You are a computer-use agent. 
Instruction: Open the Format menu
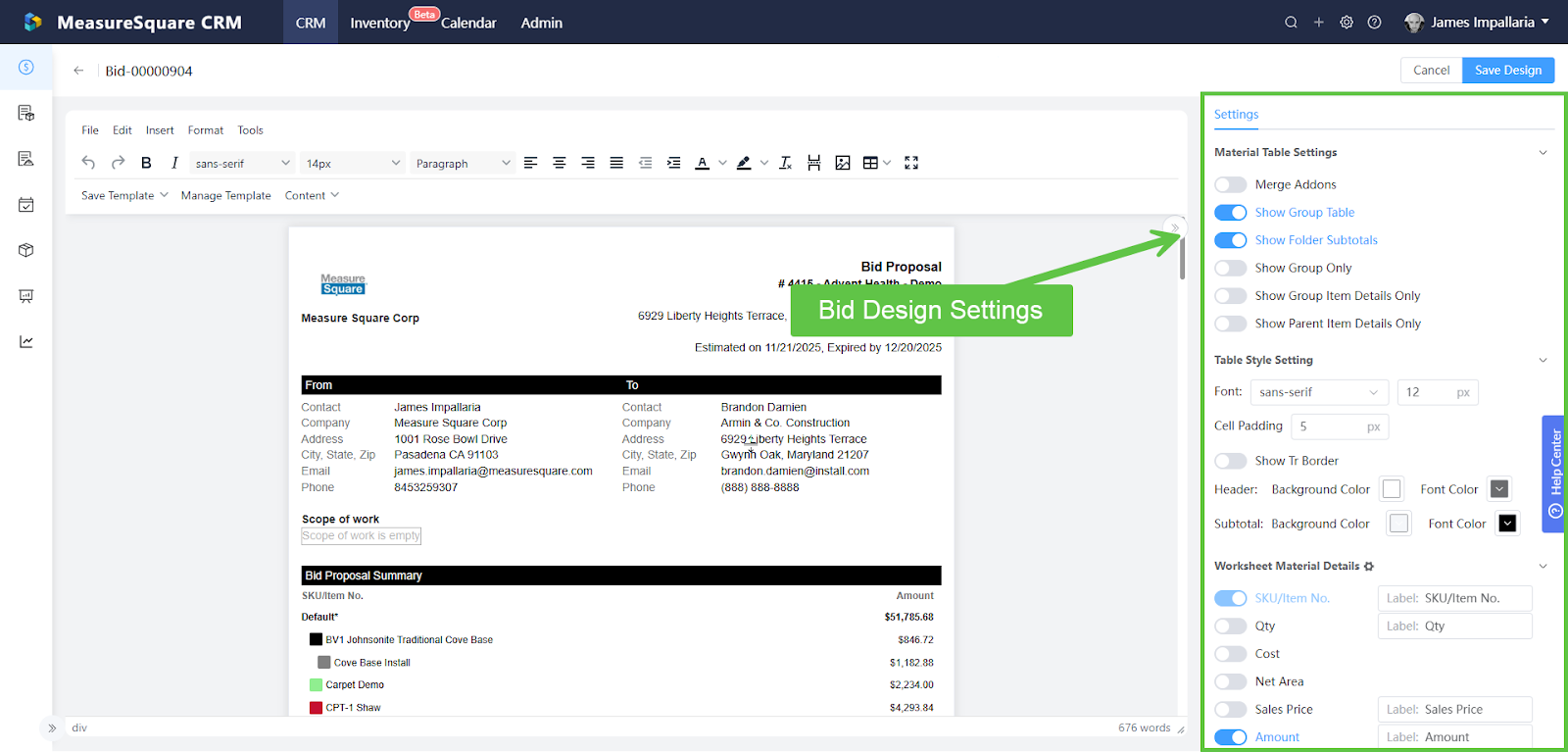tap(206, 130)
